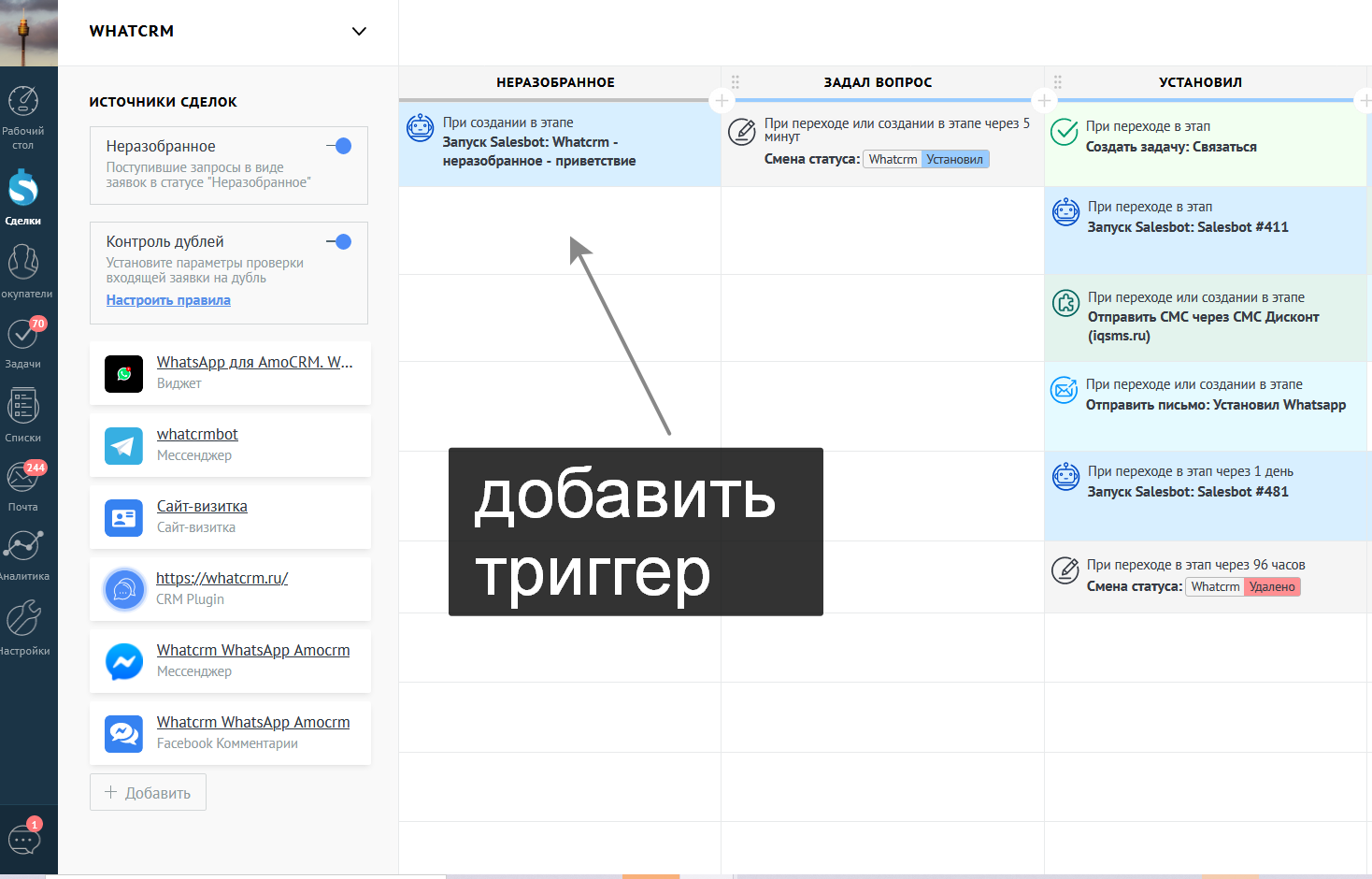Open the Неразобранное приветствие Salesbot trigger

pos(560,144)
